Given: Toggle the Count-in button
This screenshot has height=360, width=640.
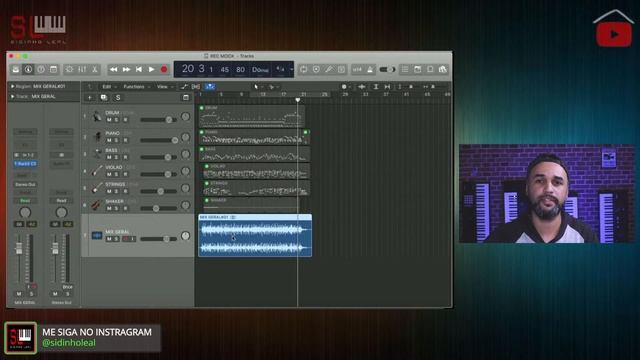Looking at the screenshot, I should (x=357, y=69).
